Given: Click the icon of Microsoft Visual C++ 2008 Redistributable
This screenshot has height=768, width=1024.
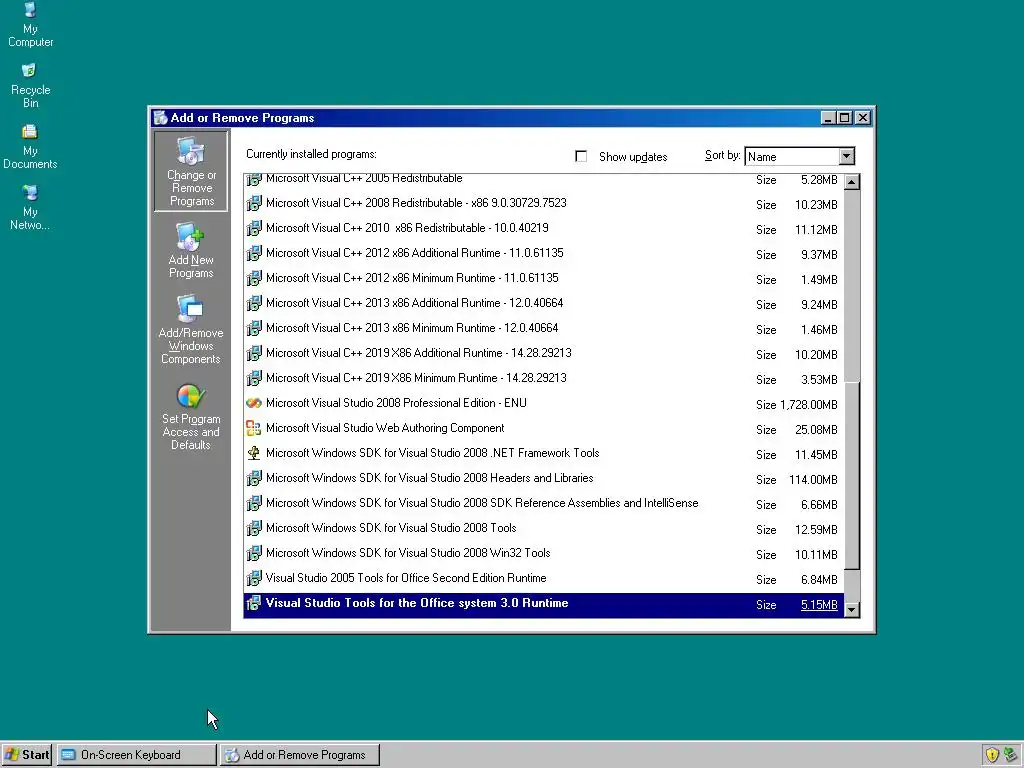Looking at the screenshot, I should [254, 204].
